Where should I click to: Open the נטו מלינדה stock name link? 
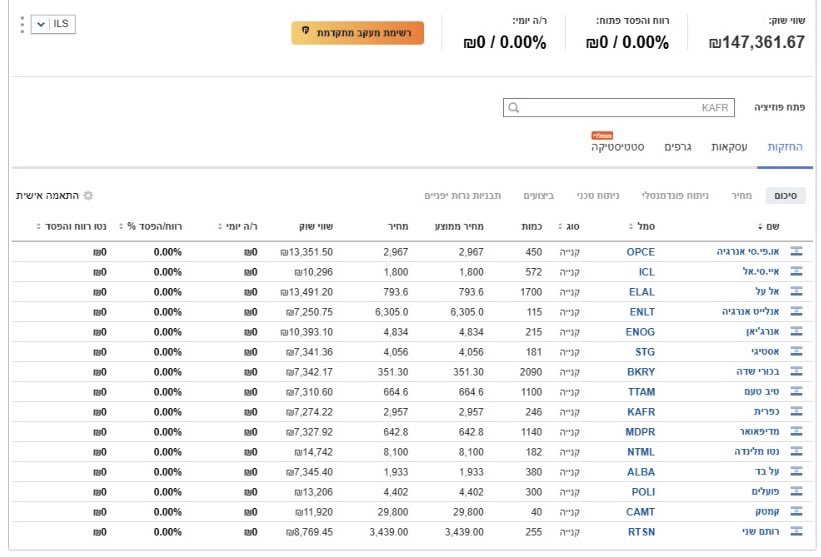click(757, 452)
